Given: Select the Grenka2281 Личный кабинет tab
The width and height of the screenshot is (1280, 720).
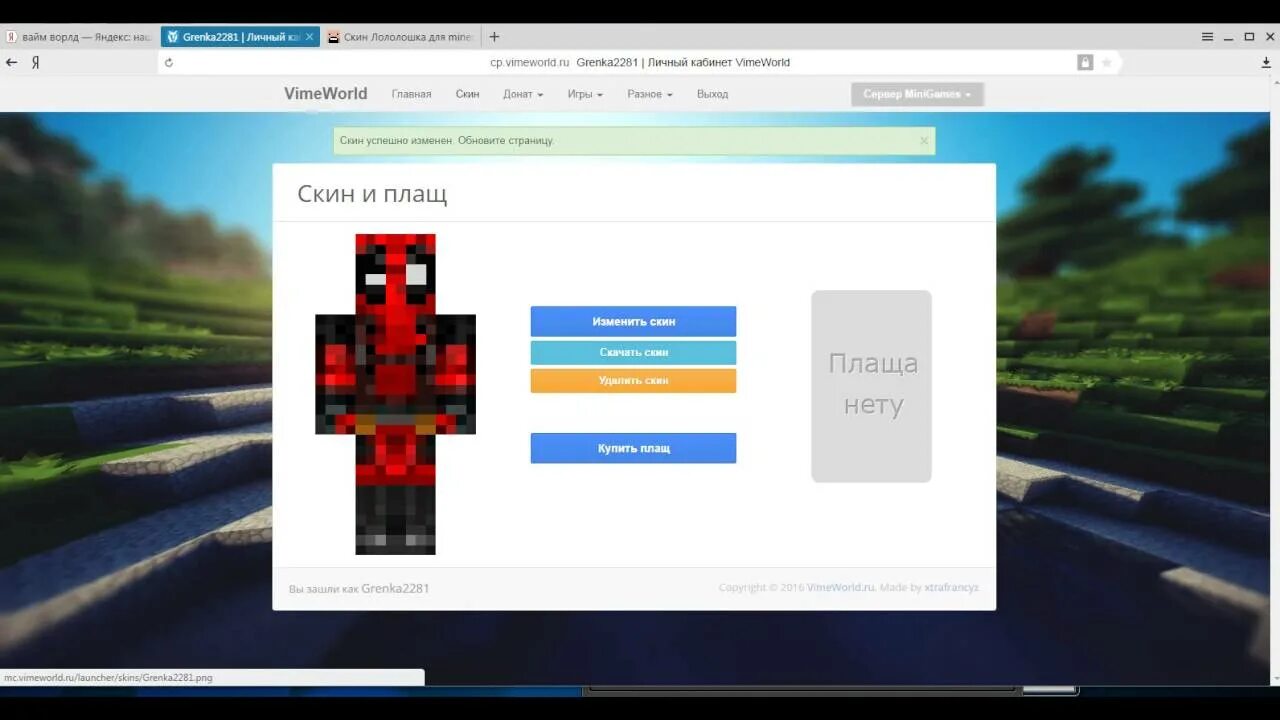Looking at the screenshot, I should click(240, 37).
